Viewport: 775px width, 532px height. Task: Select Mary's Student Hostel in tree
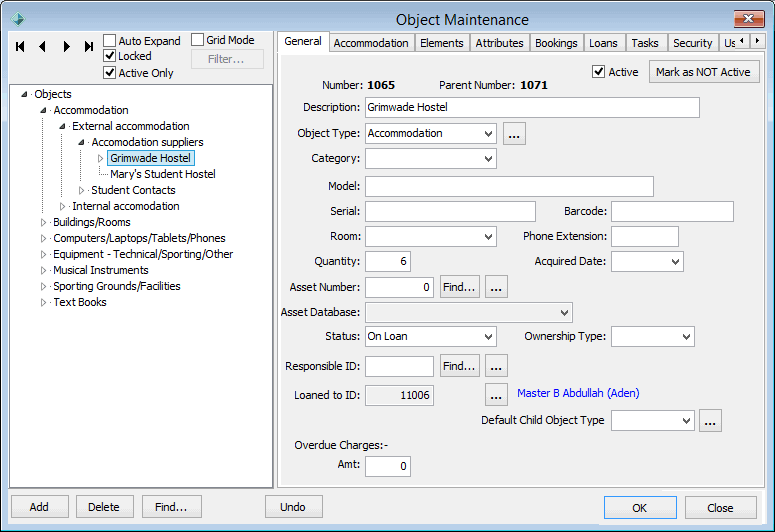coord(163,174)
